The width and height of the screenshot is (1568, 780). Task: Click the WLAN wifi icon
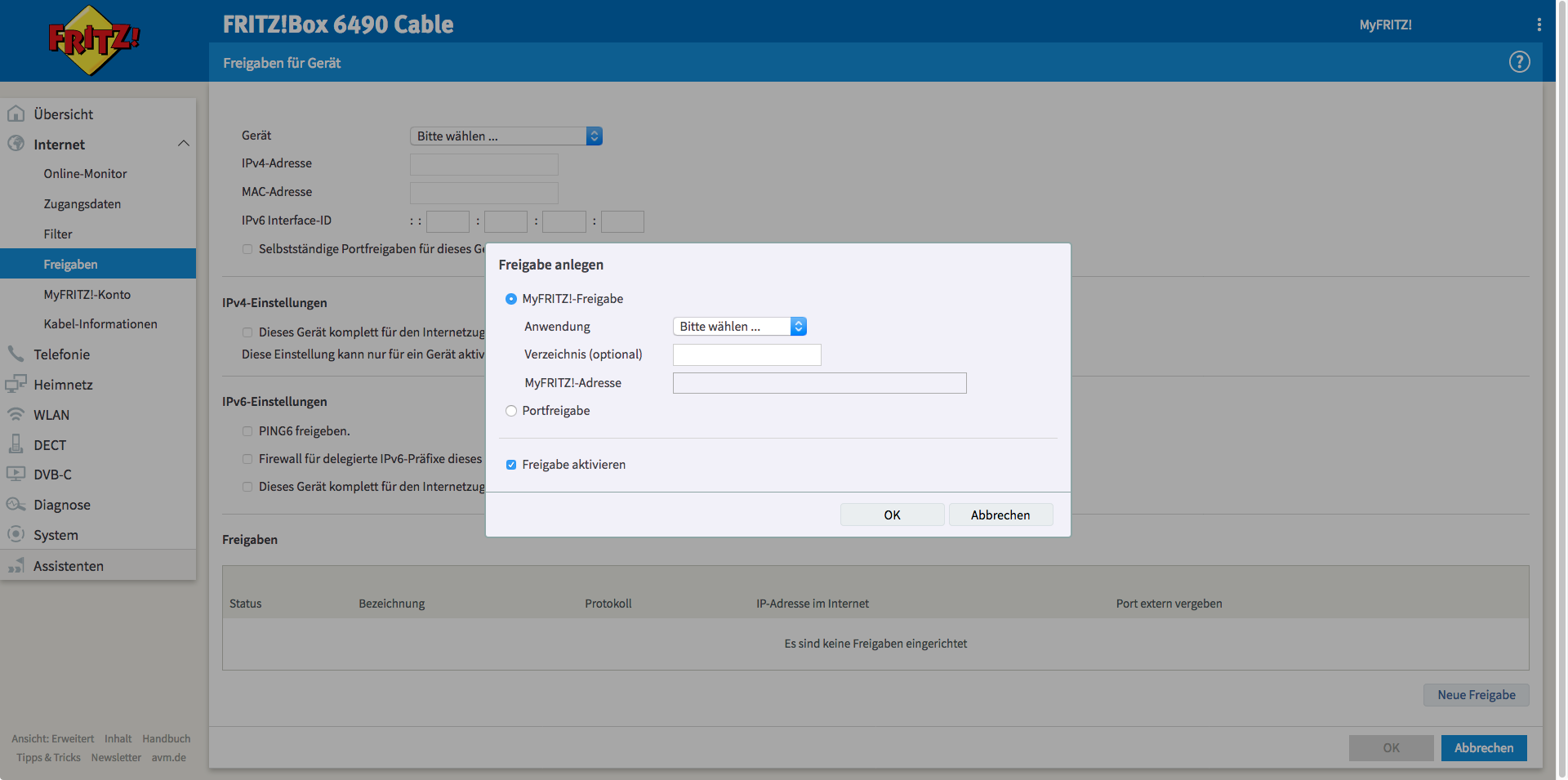pyautogui.click(x=16, y=414)
